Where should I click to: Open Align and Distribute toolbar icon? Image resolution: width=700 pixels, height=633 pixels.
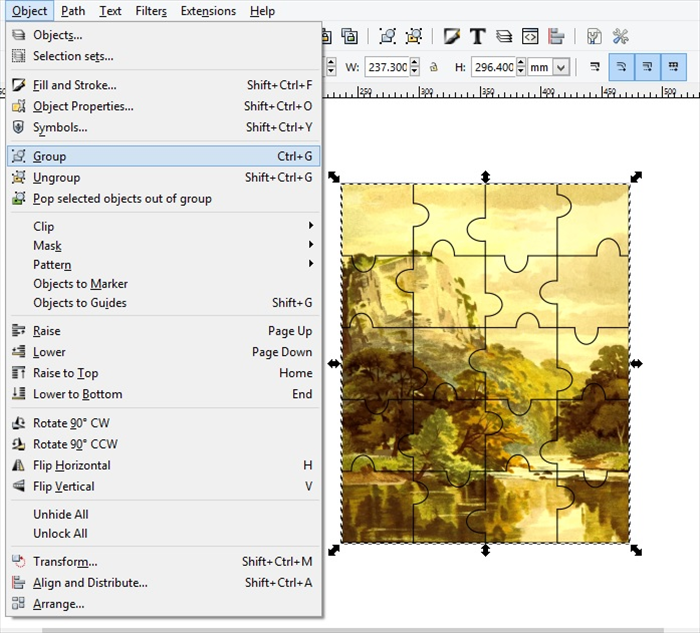(x=556, y=36)
